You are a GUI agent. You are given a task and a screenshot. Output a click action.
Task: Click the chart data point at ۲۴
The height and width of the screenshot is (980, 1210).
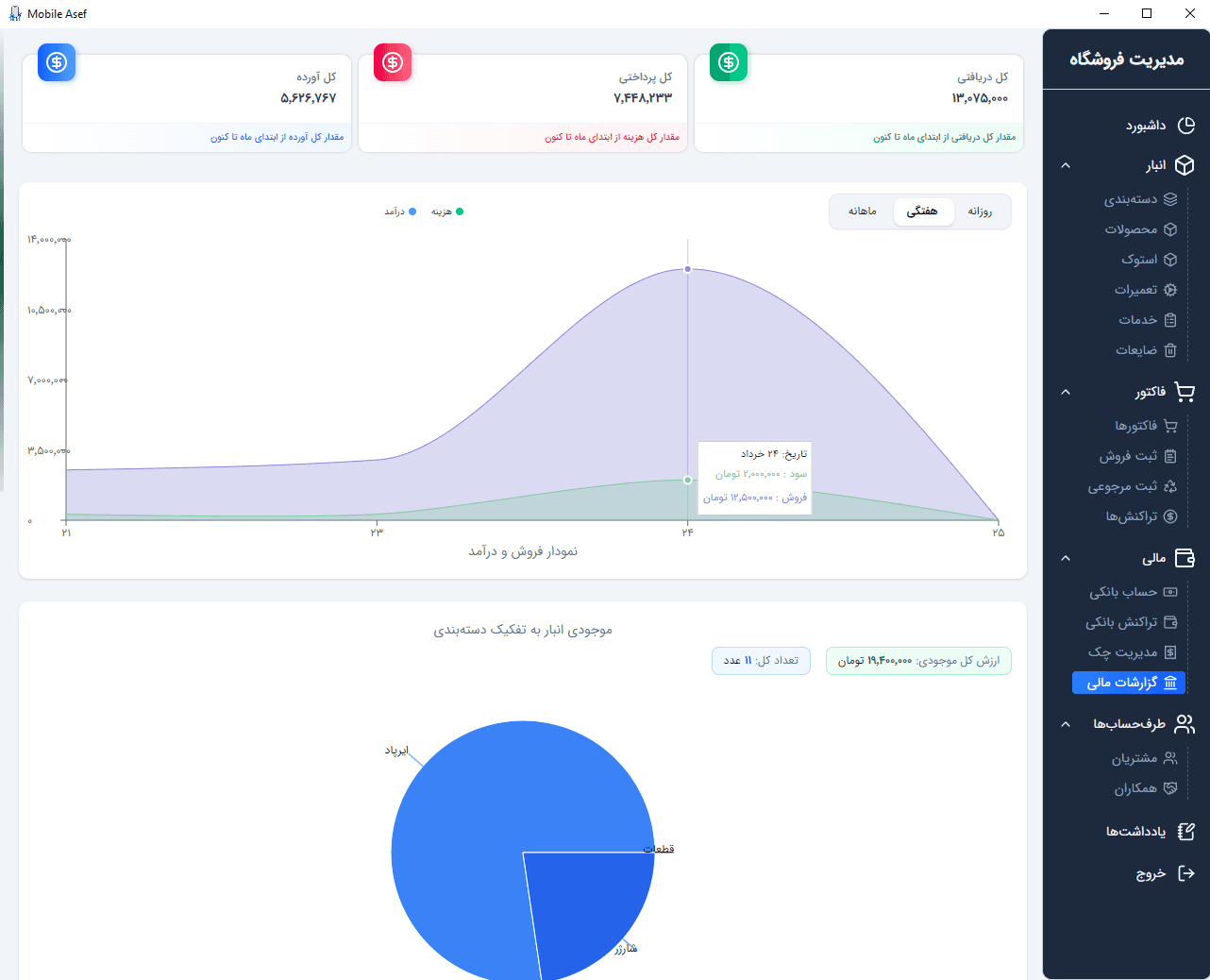688,269
